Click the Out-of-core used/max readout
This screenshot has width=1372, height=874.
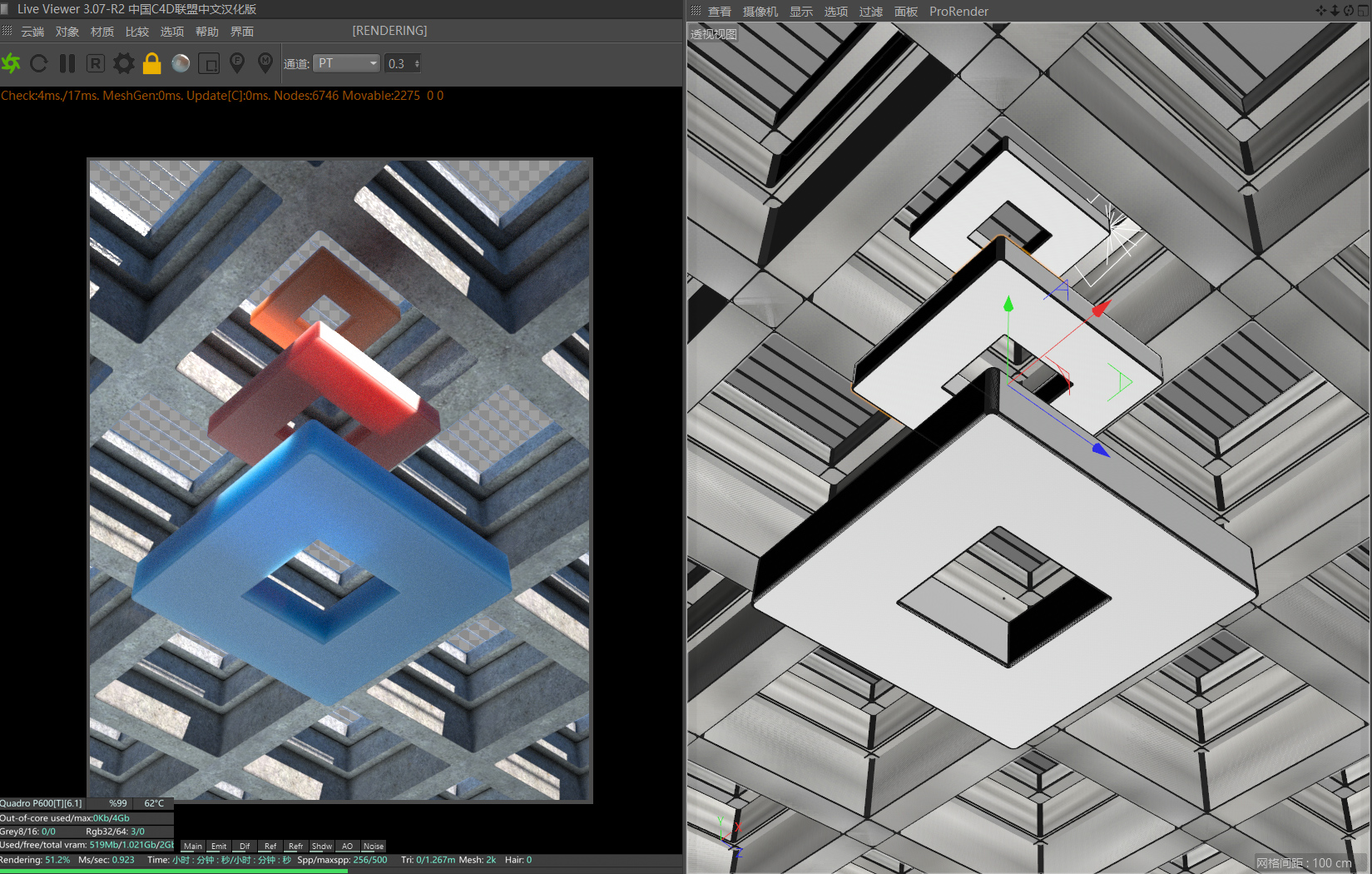pyautogui.click(x=65, y=818)
